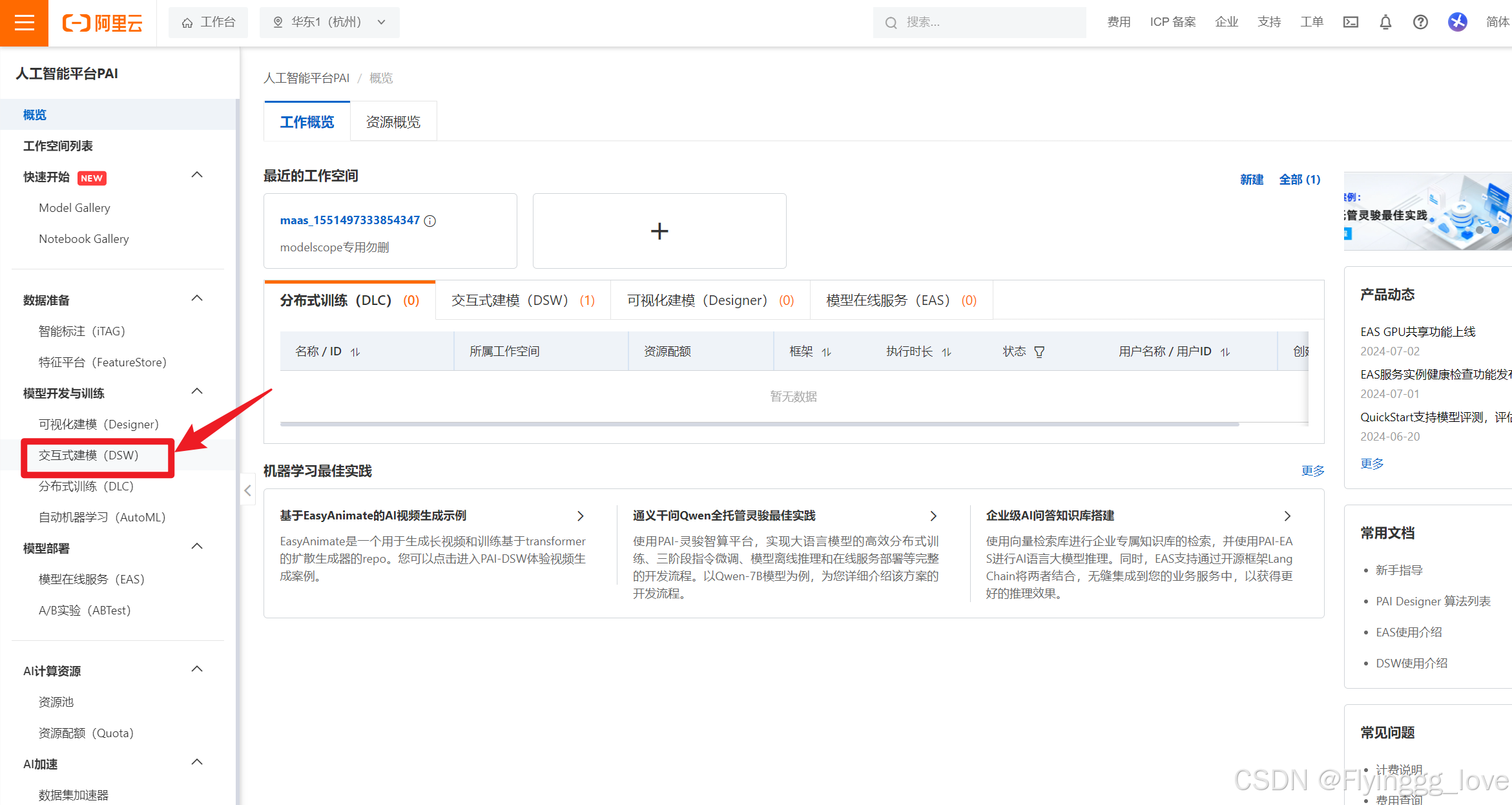The height and width of the screenshot is (805, 1512).
Task: Collapse the 快速开始 section
Action: click(x=198, y=174)
